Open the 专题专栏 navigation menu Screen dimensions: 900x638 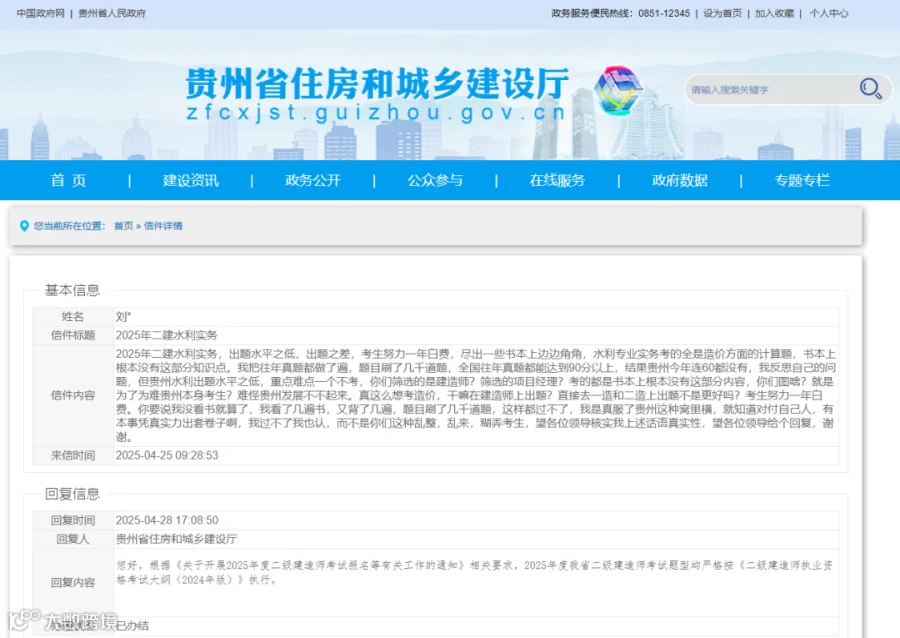click(802, 181)
